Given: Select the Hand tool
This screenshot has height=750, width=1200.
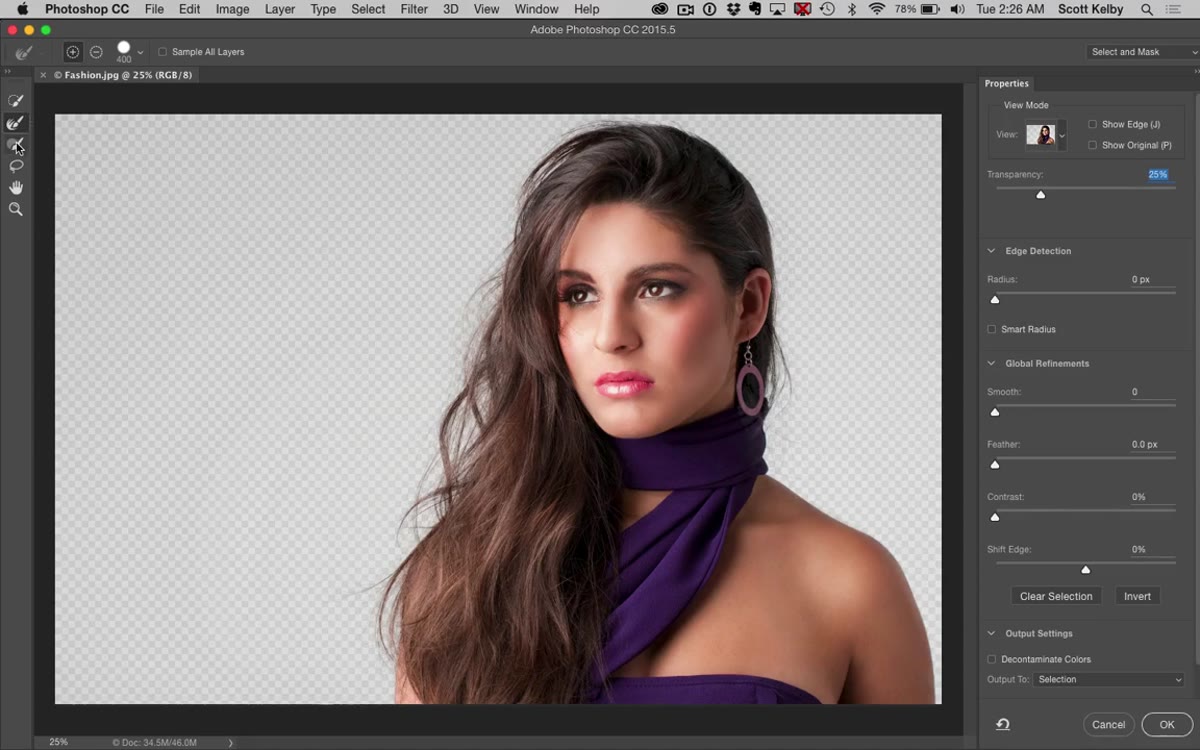Looking at the screenshot, I should [16, 188].
